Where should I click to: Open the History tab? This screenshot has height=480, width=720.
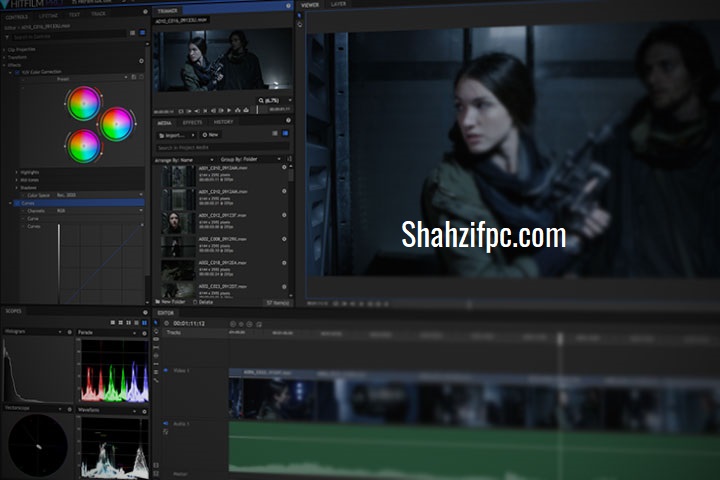223,122
